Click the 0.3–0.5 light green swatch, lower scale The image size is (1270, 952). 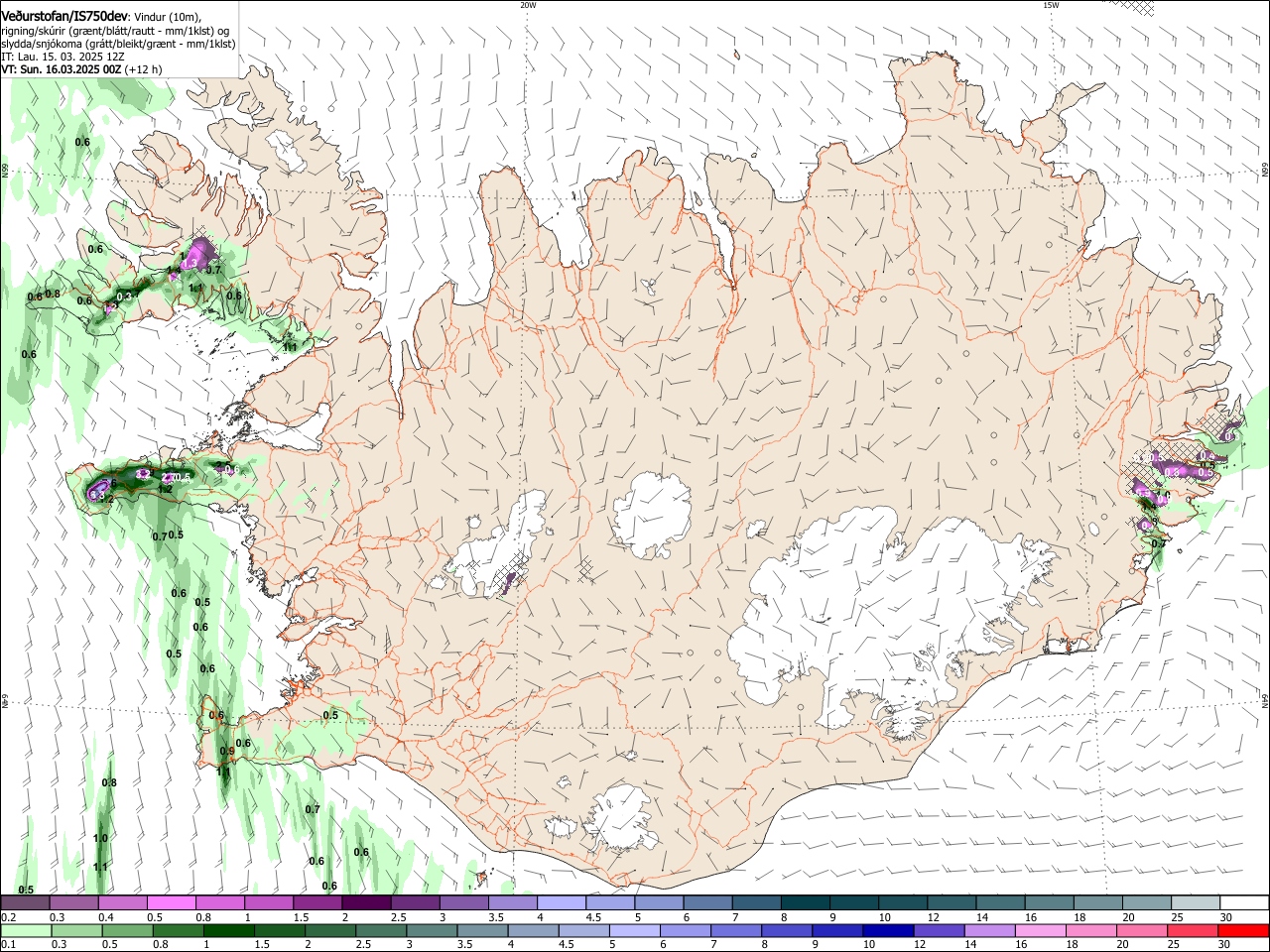coord(77,930)
